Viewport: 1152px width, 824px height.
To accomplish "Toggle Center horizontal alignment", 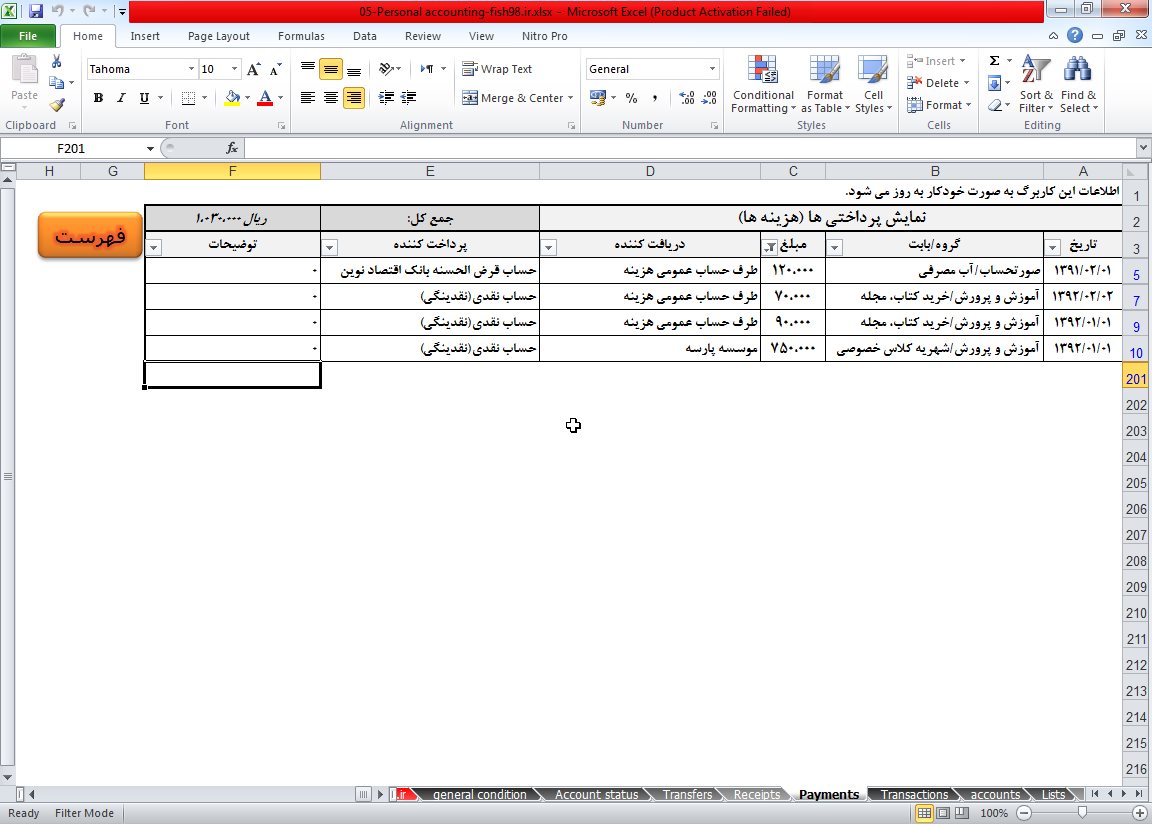I will [x=331, y=98].
